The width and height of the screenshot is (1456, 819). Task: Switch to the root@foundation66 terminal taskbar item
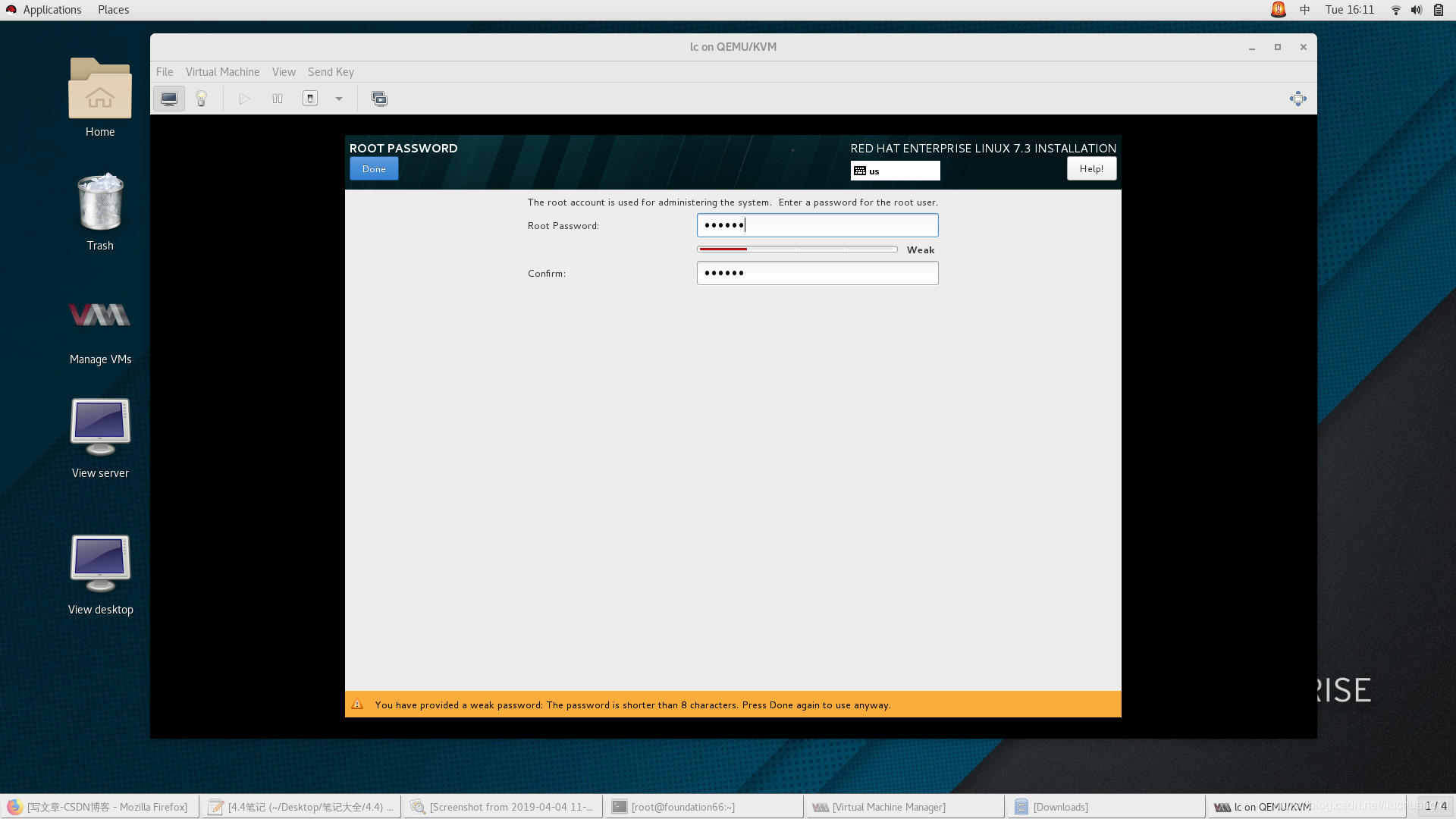tap(704, 807)
